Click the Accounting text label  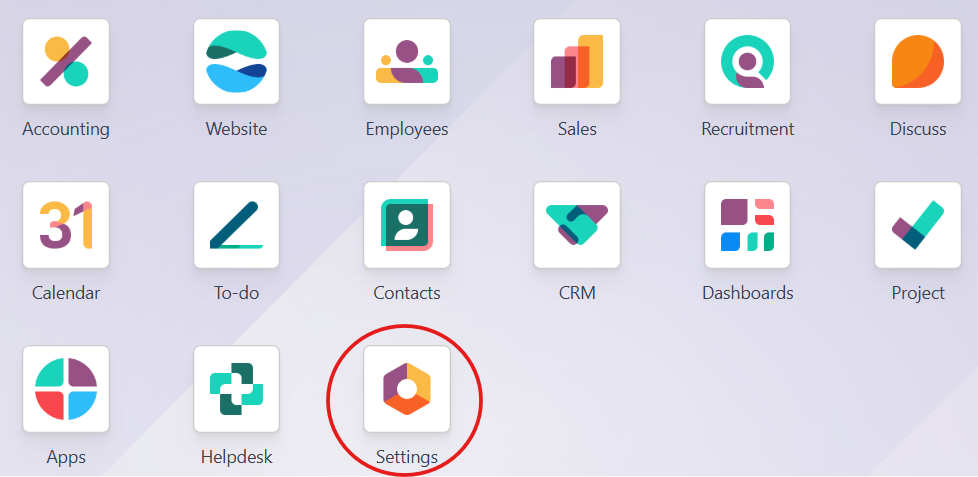click(66, 129)
